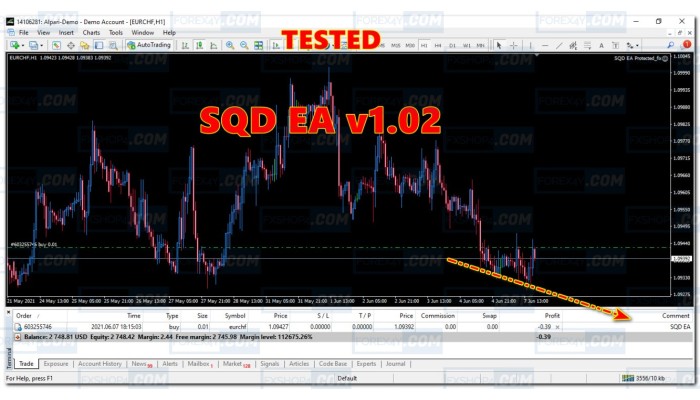Open the Window menu
Viewport: 700px width, 400px height.
(142, 33)
